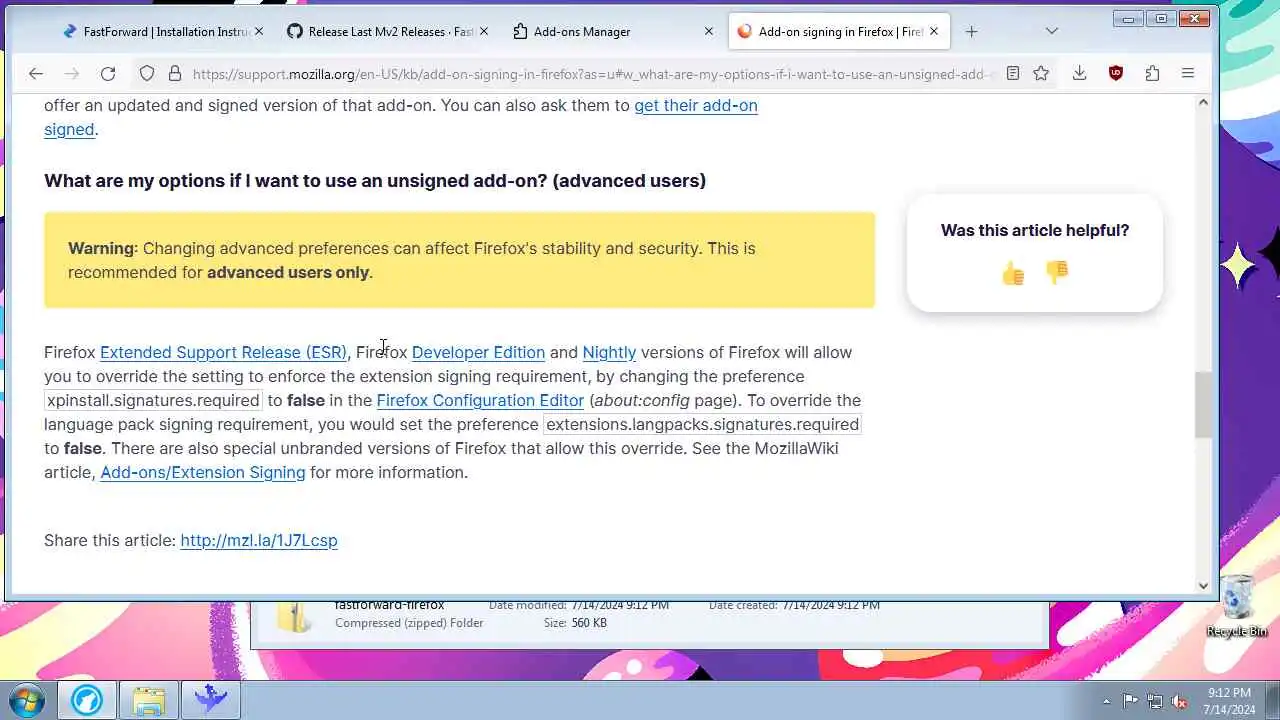The height and width of the screenshot is (720, 1280).
Task: Vote thumbs down for the article
Action: pos(1057,272)
